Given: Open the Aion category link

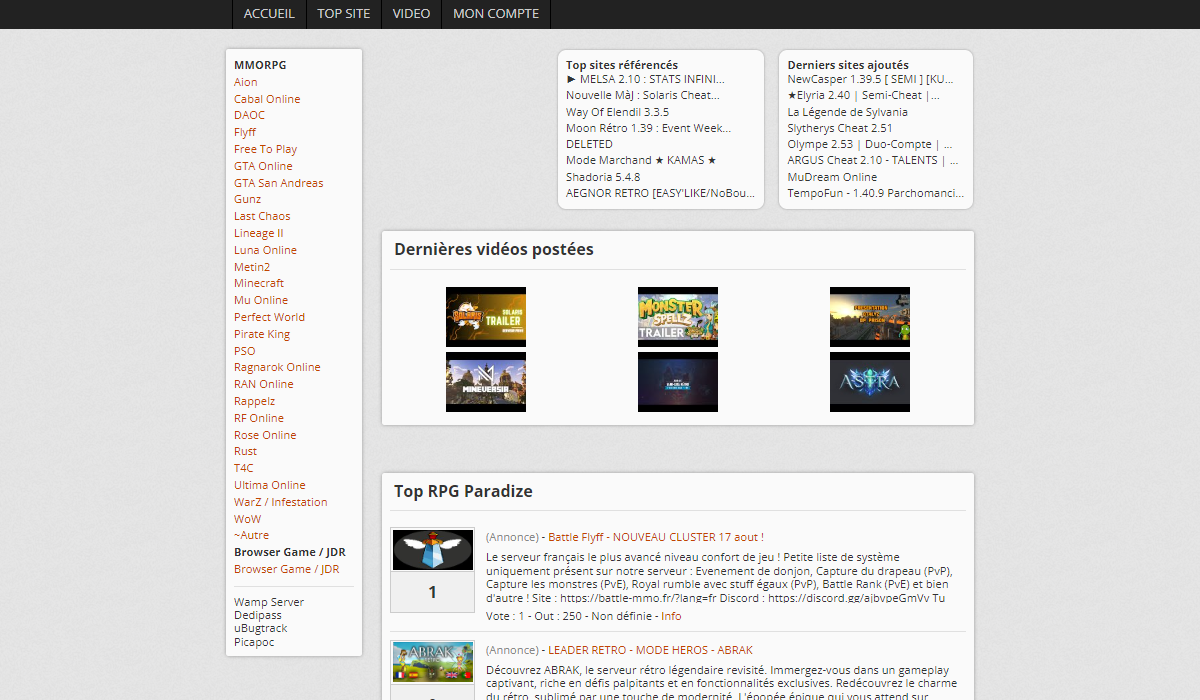Looking at the screenshot, I should 246,81.
